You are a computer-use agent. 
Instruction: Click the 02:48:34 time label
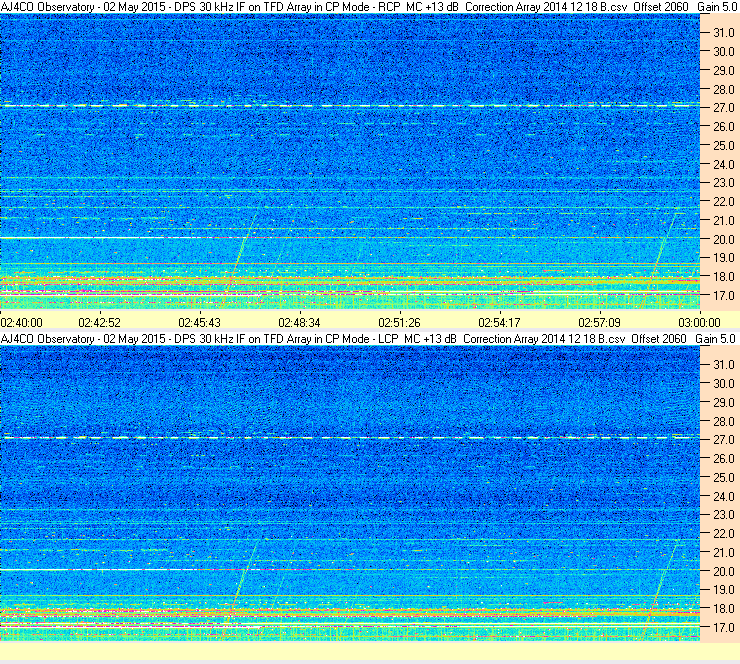coord(299,323)
